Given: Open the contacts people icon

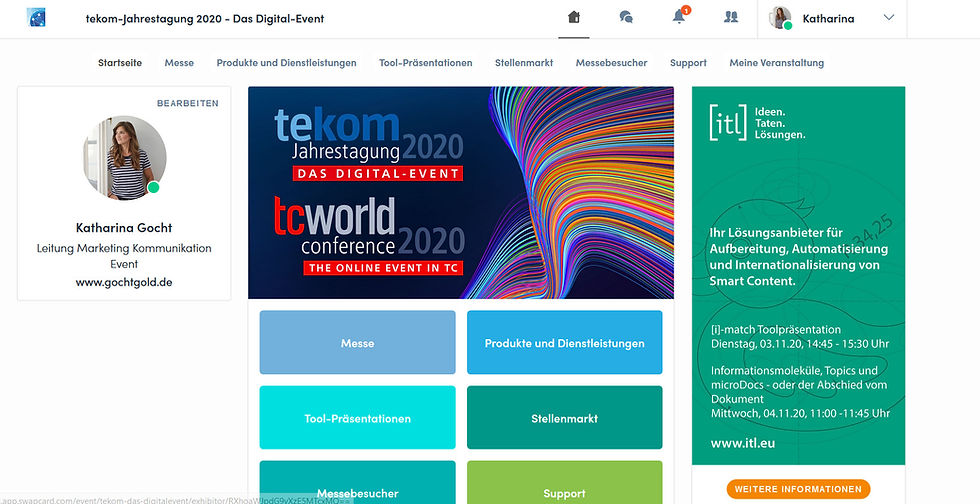Looking at the screenshot, I should 731,18.
